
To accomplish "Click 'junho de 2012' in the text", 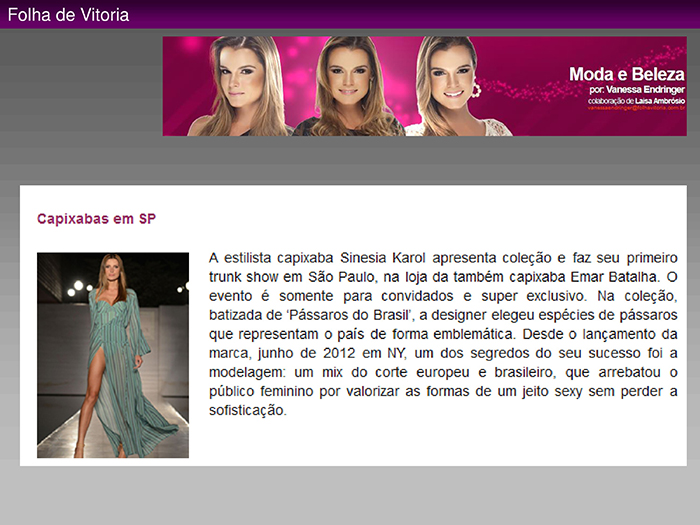I will 306,353.
